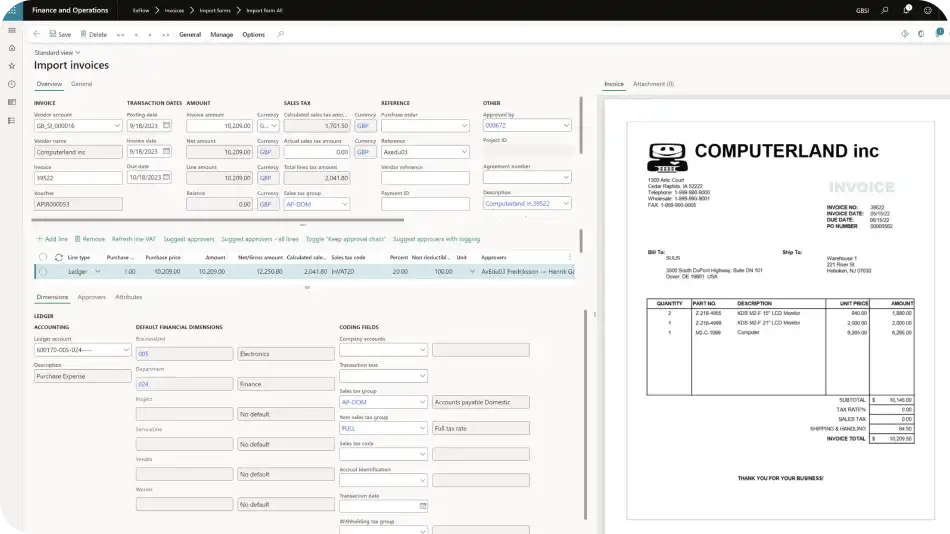The height and width of the screenshot is (534, 950).
Task: Click Open in Office icon
Action: coord(921,34)
